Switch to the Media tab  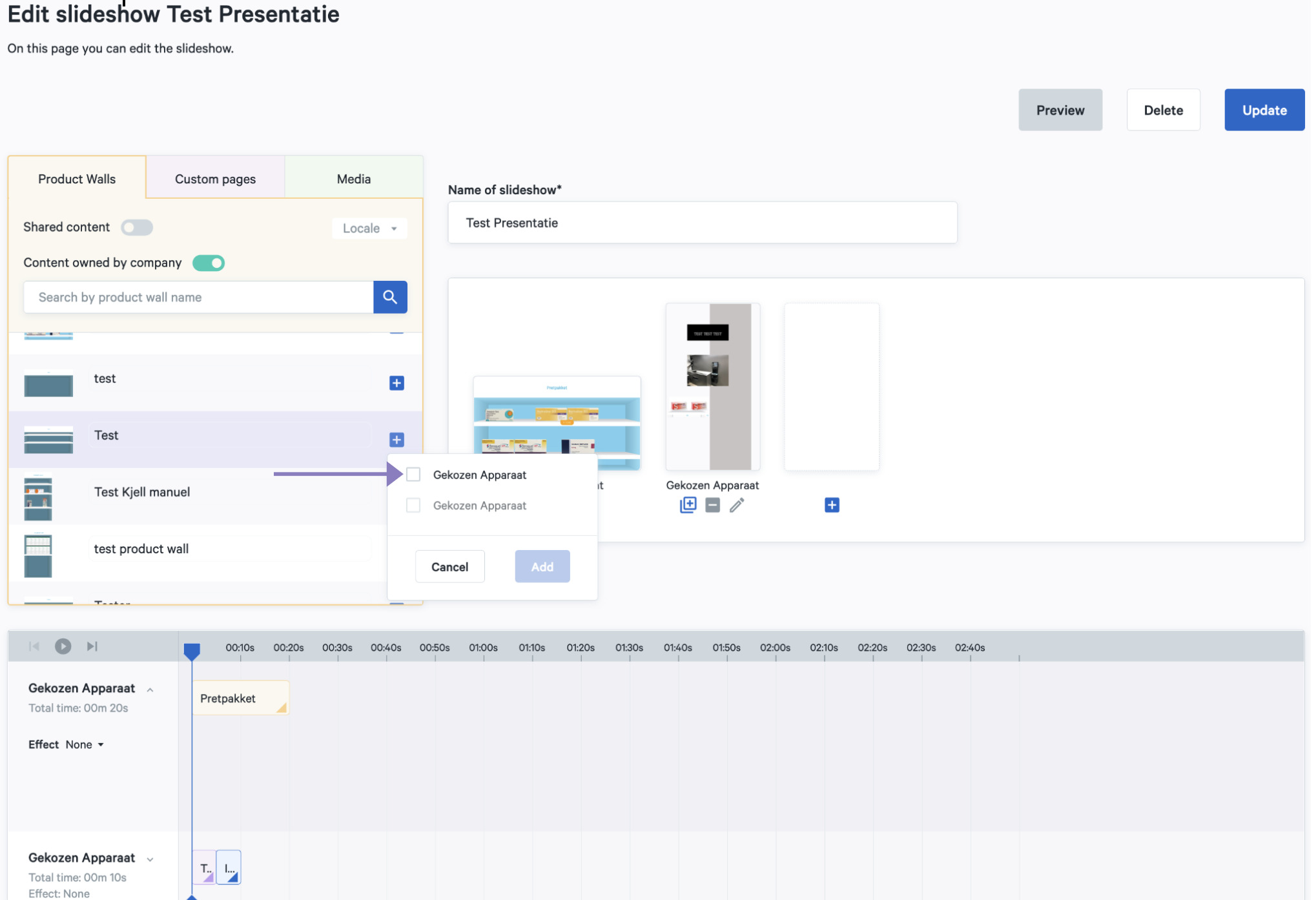[x=353, y=178]
